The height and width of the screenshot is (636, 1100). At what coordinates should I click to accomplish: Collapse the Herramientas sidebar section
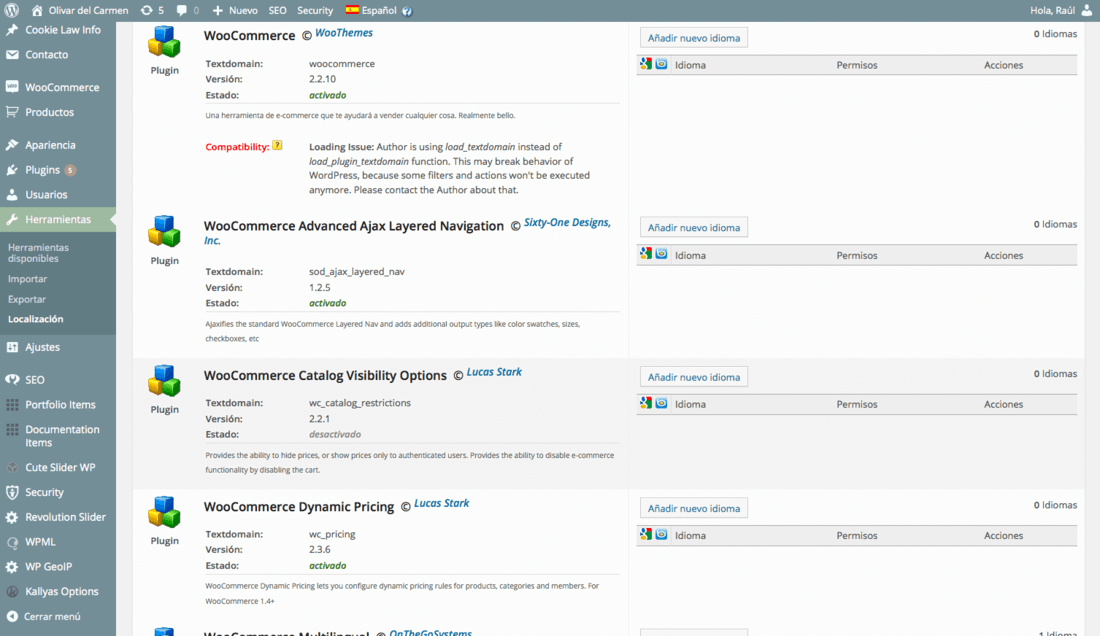[x=58, y=219]
